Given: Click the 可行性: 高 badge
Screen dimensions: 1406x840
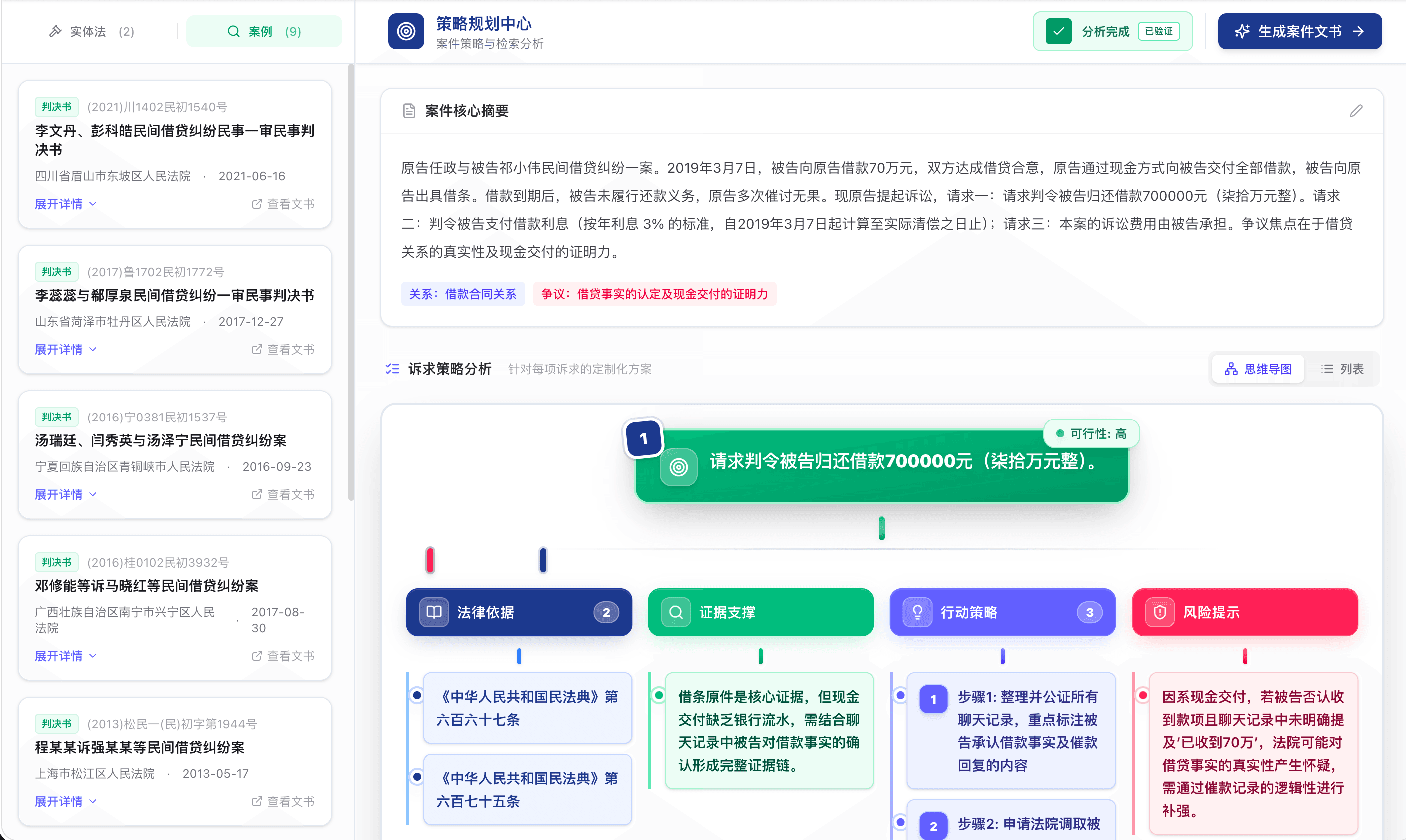Looking at the screenshot, I should pyautogui.click(x=1091, y=434).
